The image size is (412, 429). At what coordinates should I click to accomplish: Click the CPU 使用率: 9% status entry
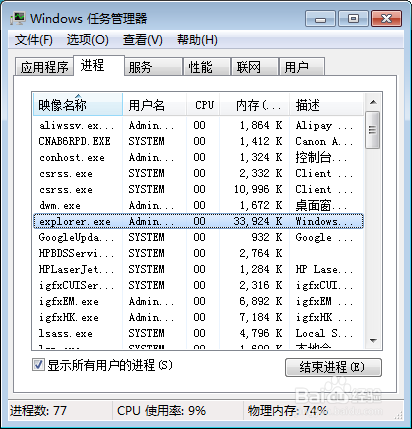(x=161, y=411)
